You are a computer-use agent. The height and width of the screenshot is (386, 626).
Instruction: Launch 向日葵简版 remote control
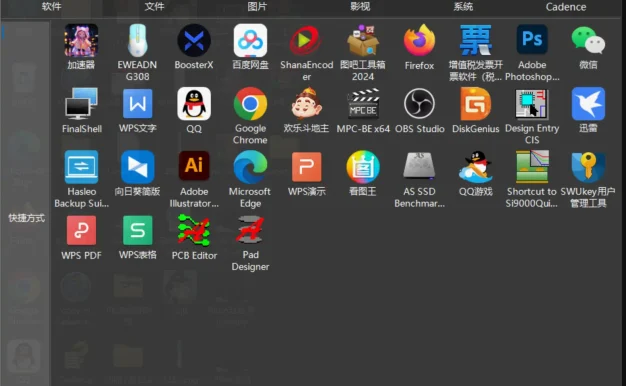137,167
